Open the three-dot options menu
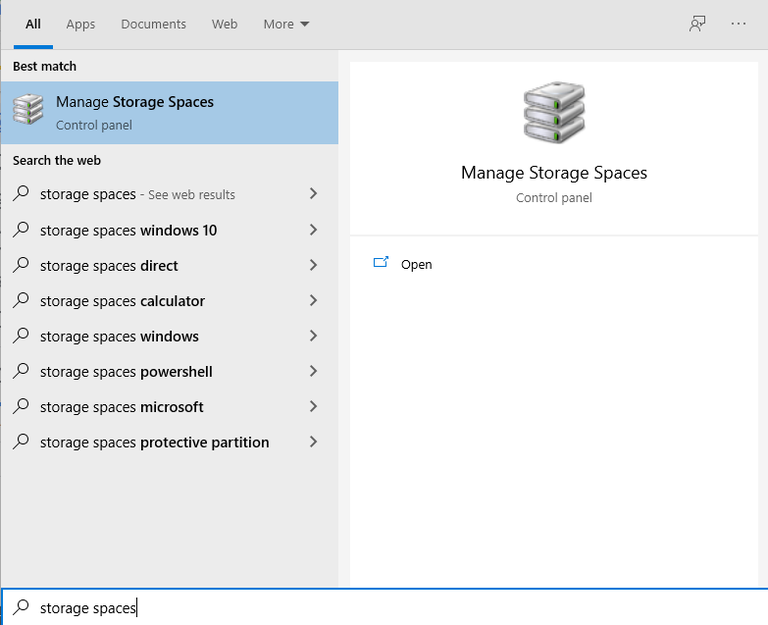The image size is (768, 625). (x=739, y=24)
